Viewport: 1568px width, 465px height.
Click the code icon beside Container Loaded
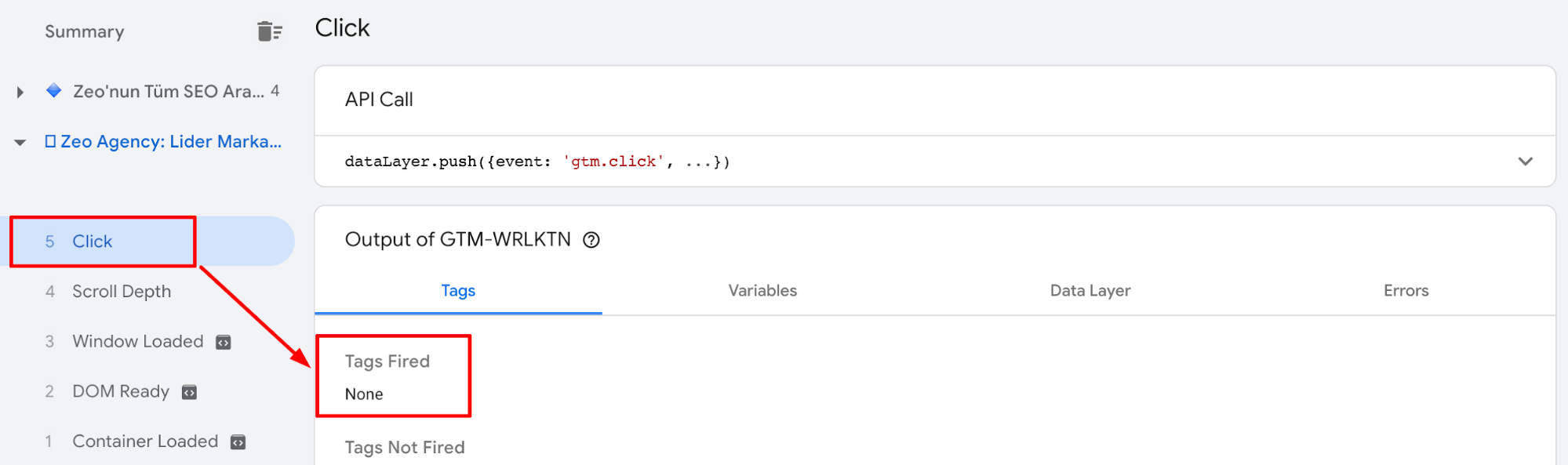coord(238,442)
